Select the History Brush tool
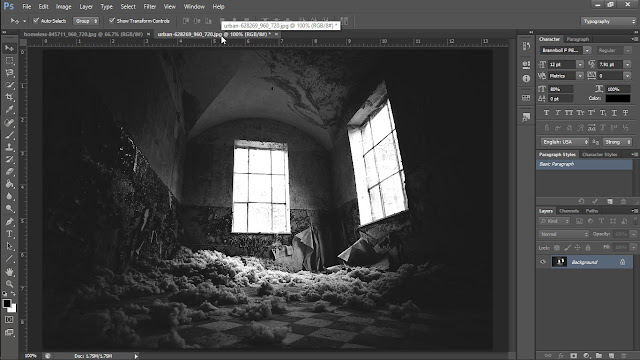Screen dimensions: 640x360 point(9,159)
